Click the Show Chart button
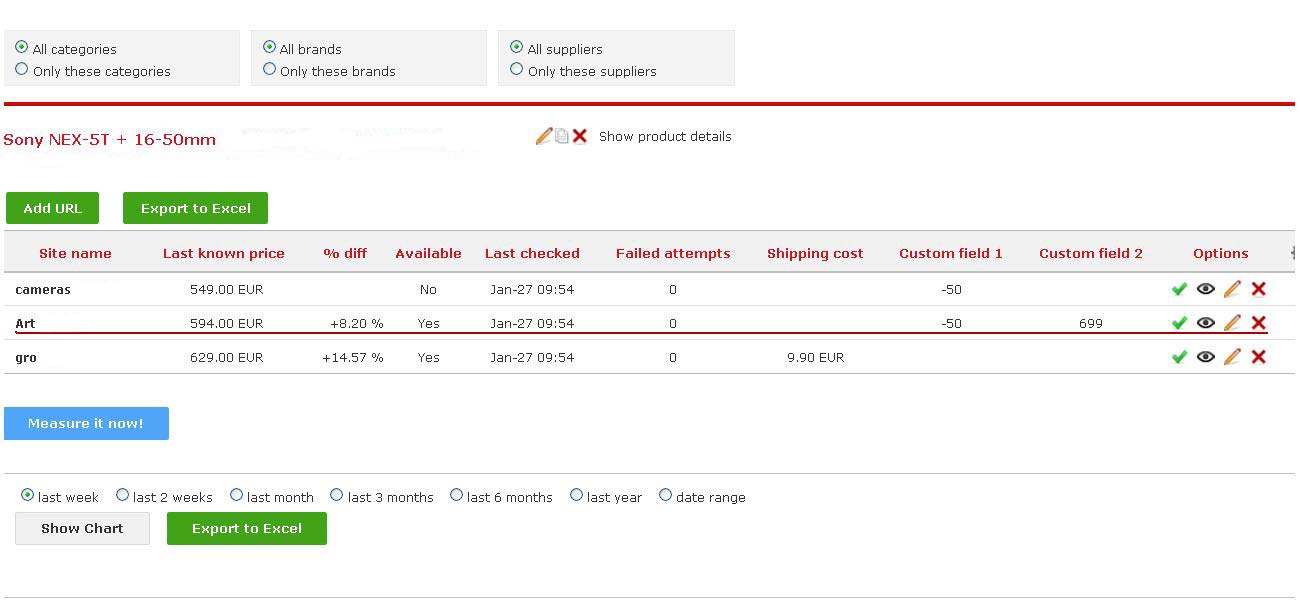Viewport: 1300px width, 608px height. pos(82,528)
